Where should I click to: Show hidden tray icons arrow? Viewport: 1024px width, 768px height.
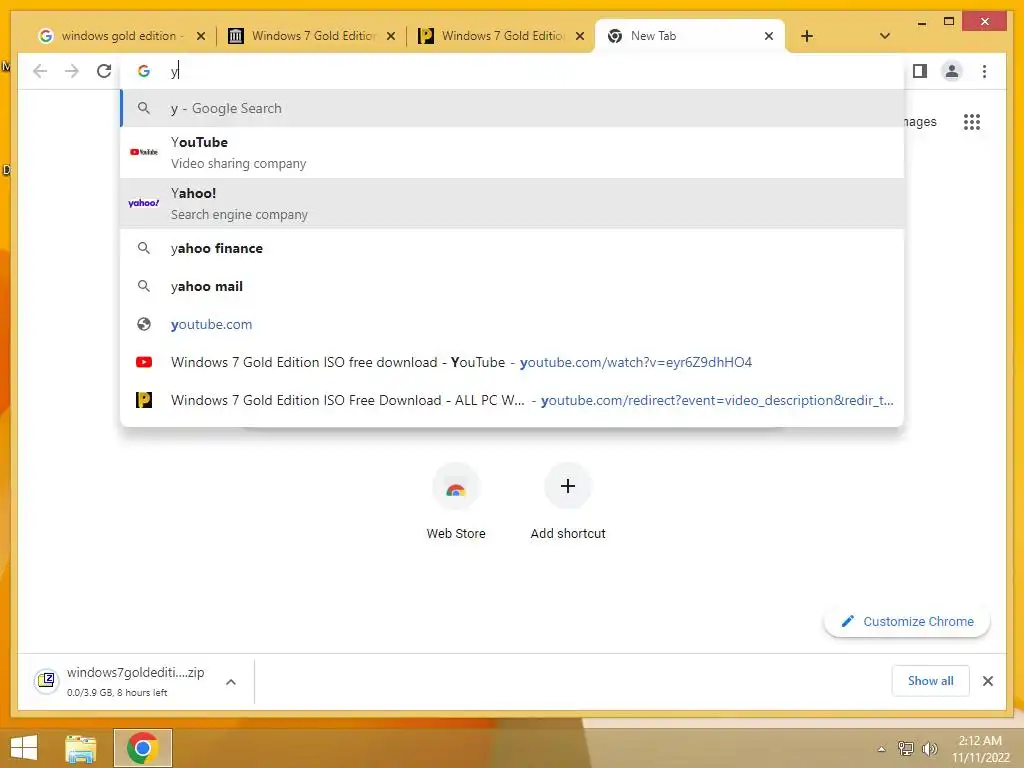(x=881, y=750)
